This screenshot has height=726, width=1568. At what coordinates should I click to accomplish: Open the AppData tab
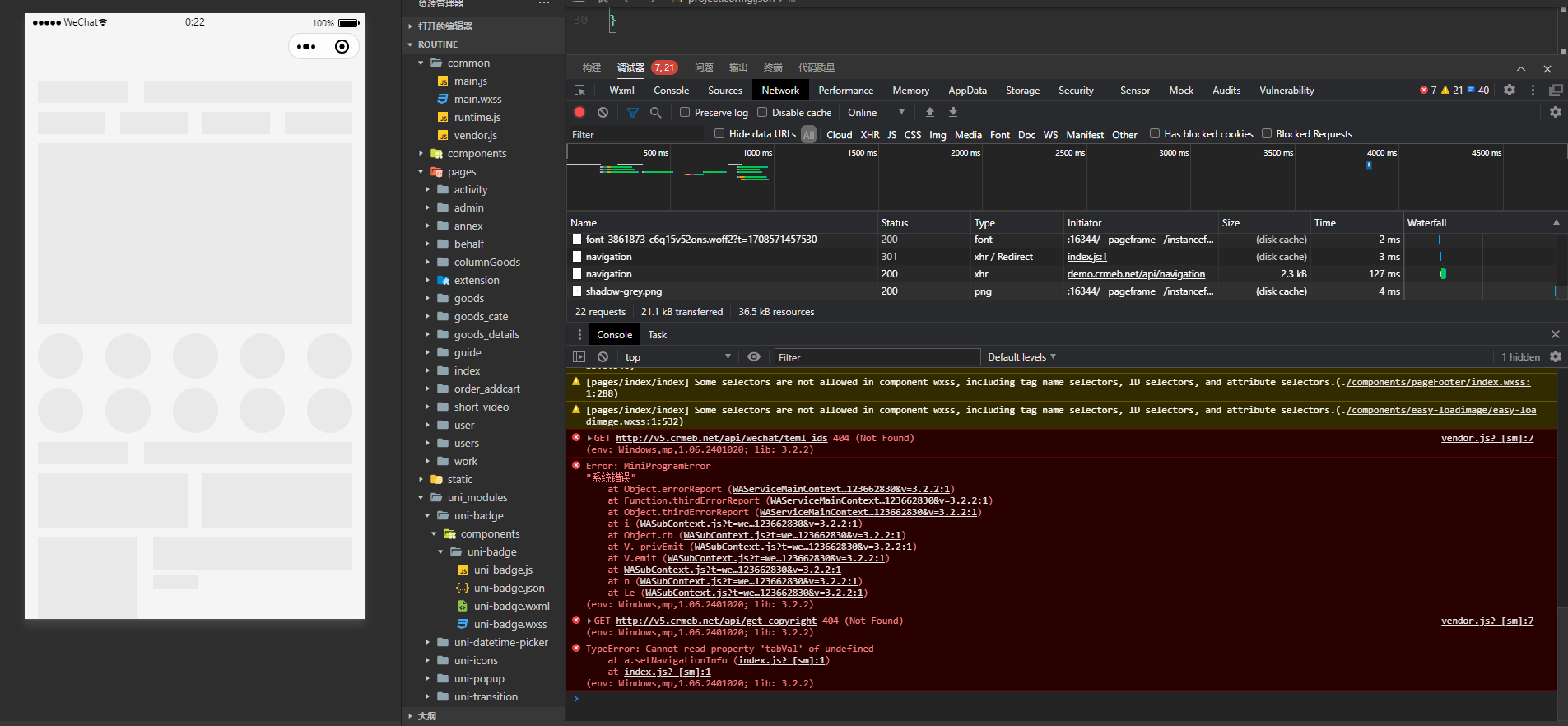tap(968, 91)
